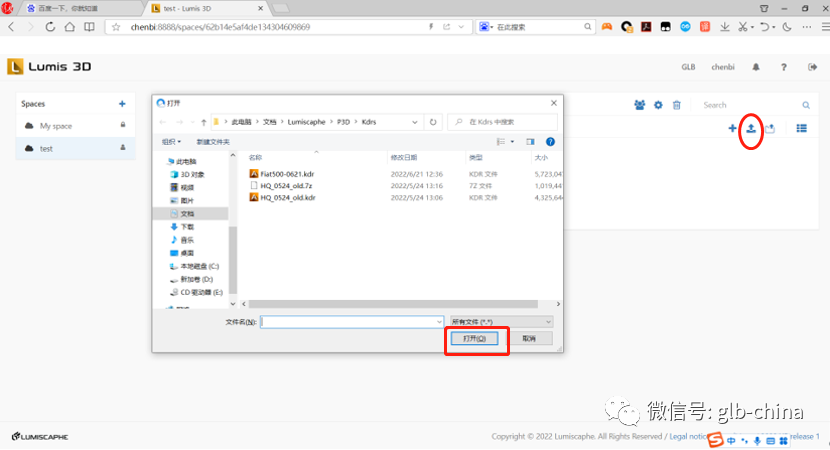Open the file name combo dropdown
This screenshot has width=830, height=450.
click(x=439, y=322)
